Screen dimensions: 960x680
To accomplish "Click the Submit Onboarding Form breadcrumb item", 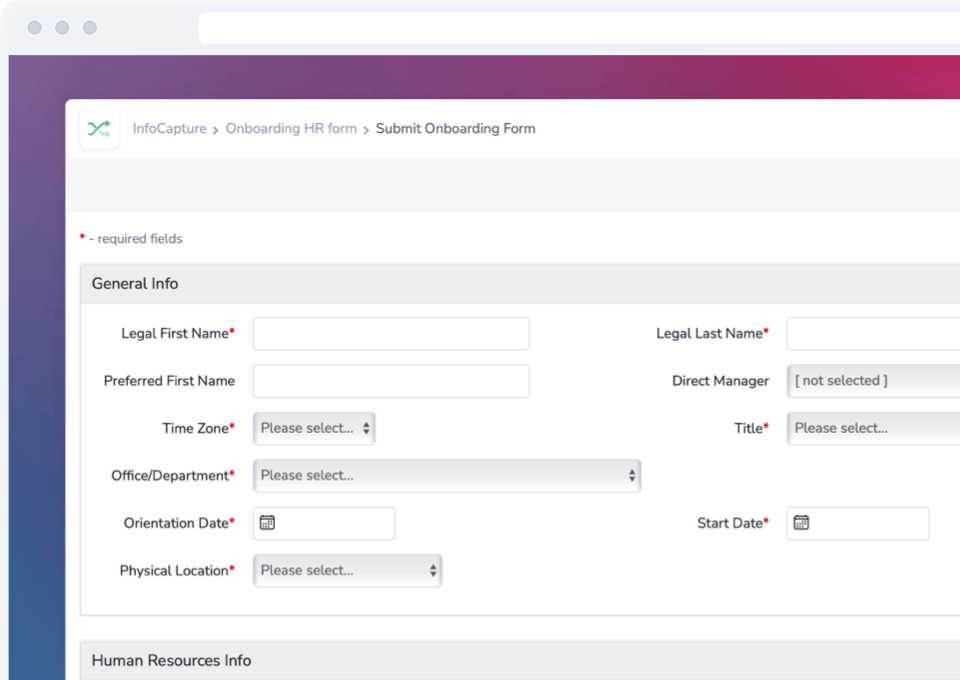I will point(455,129).
